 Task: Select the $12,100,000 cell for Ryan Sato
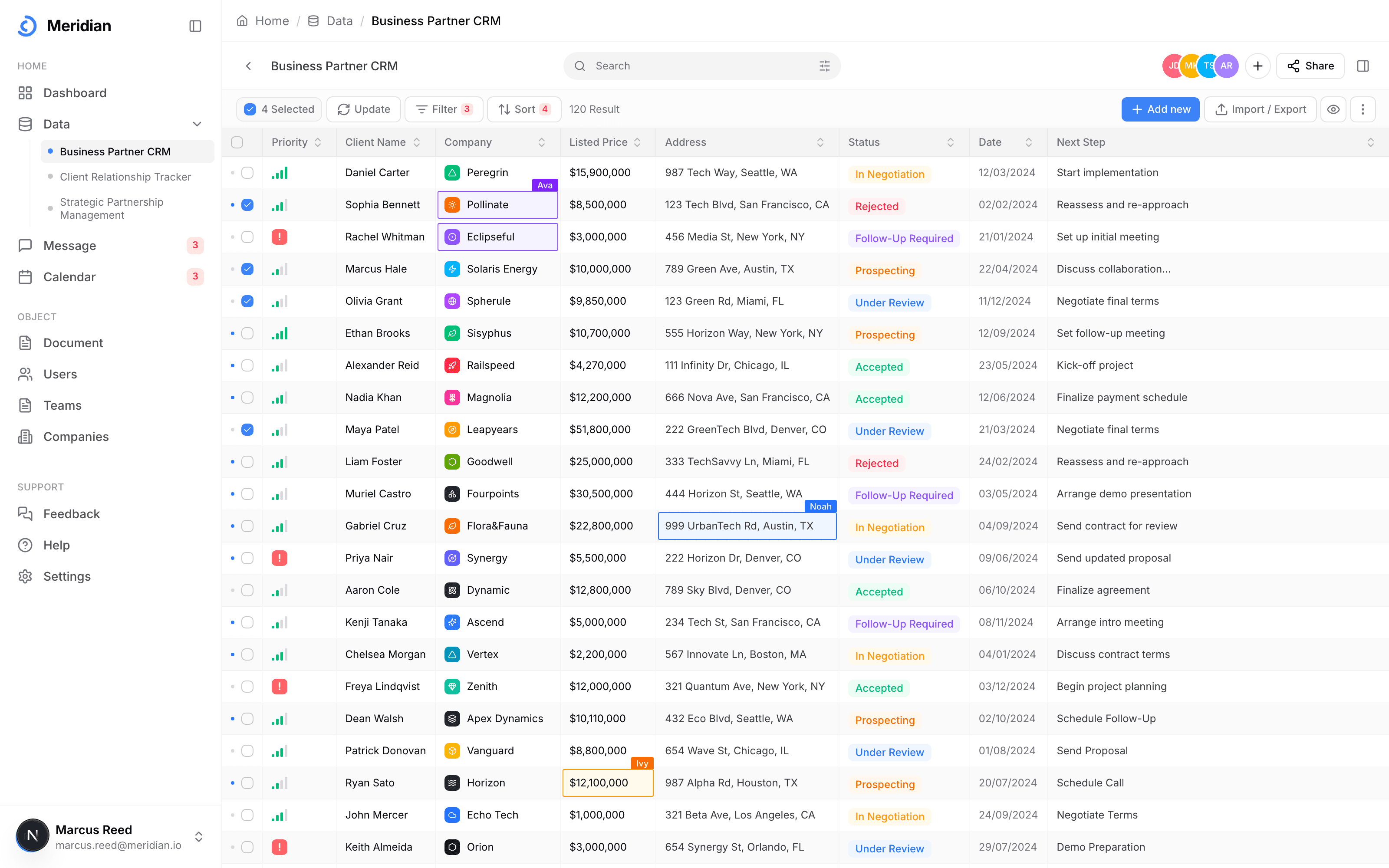[x=608, y=783]
